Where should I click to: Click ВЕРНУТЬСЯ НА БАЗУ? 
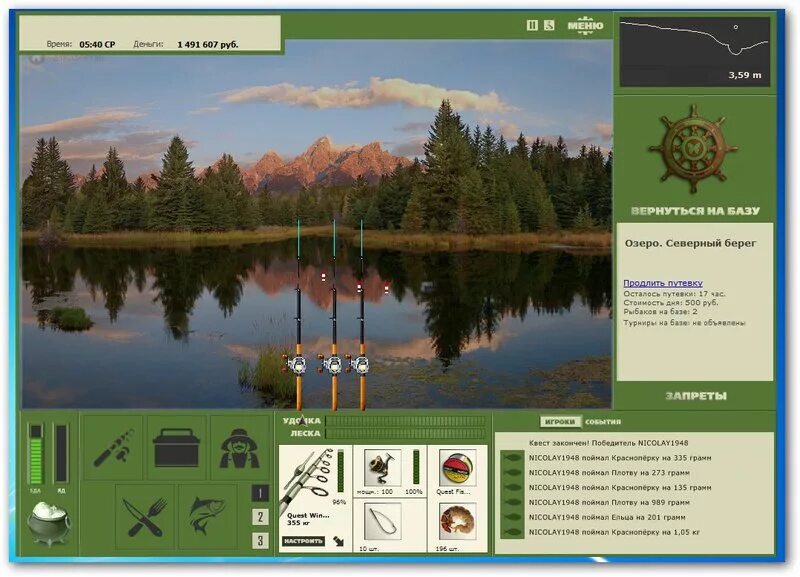click(695, 211)
